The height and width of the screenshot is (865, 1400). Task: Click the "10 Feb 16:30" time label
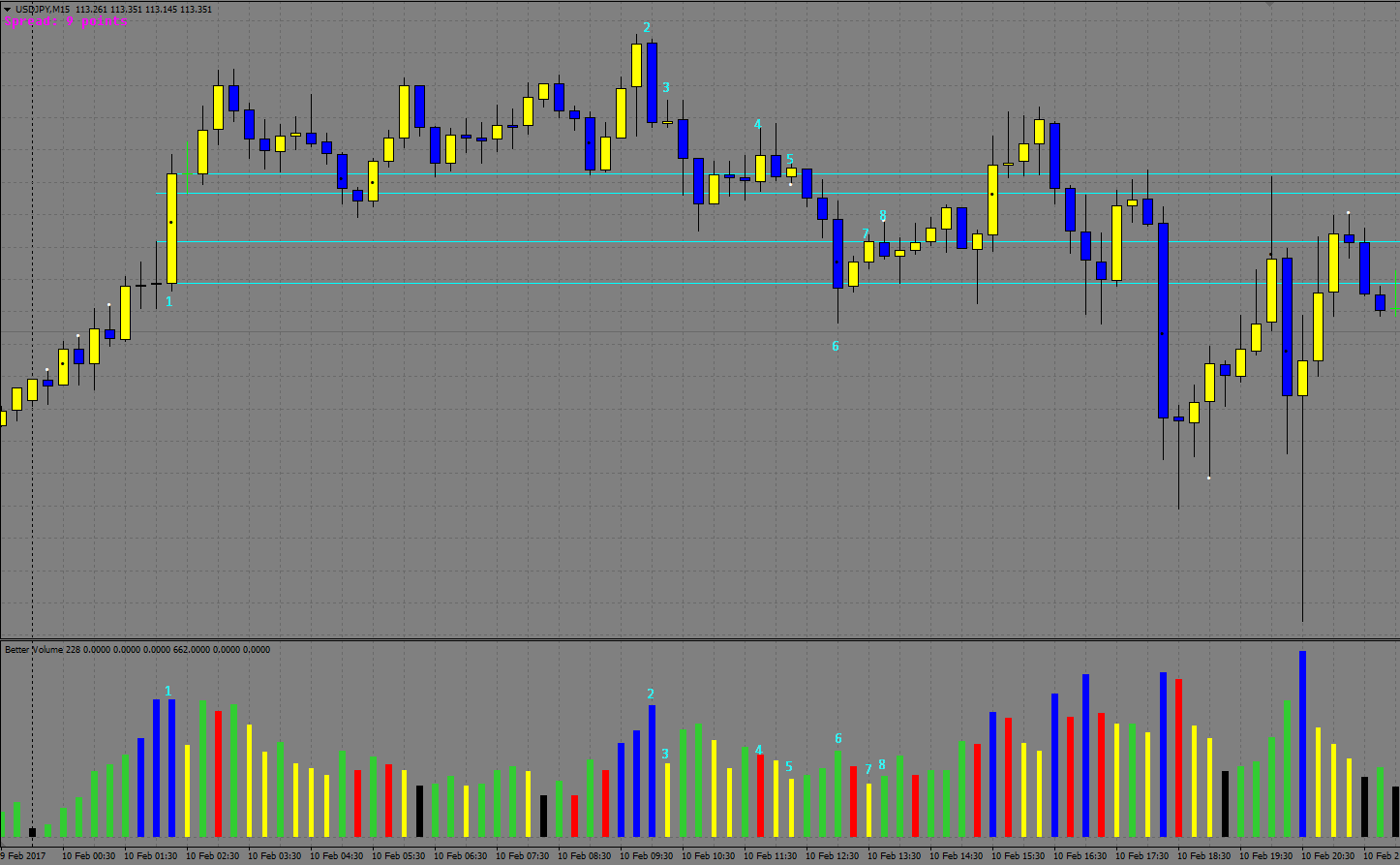click(x=1080, y=856)
